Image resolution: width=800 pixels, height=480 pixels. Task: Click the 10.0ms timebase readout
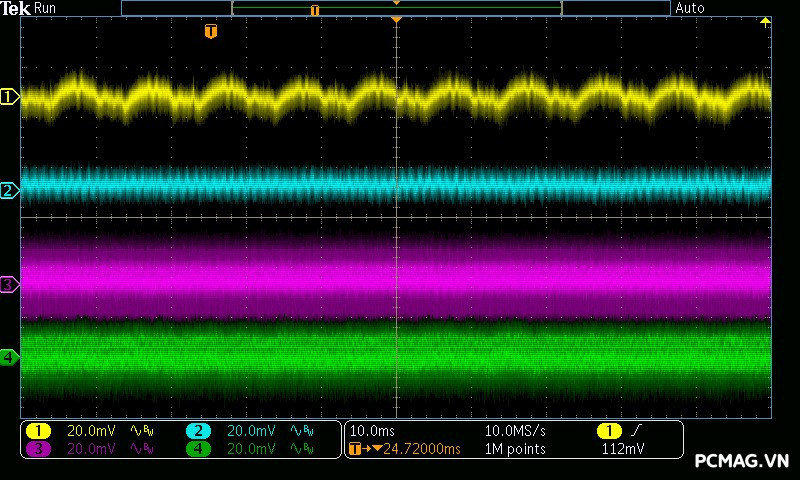coord(372,431)
